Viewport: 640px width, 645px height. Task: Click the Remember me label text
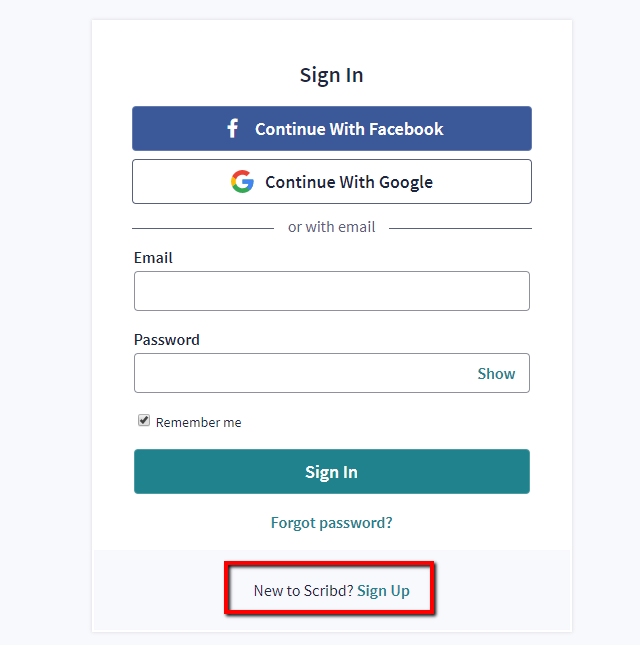coord(198,422)
